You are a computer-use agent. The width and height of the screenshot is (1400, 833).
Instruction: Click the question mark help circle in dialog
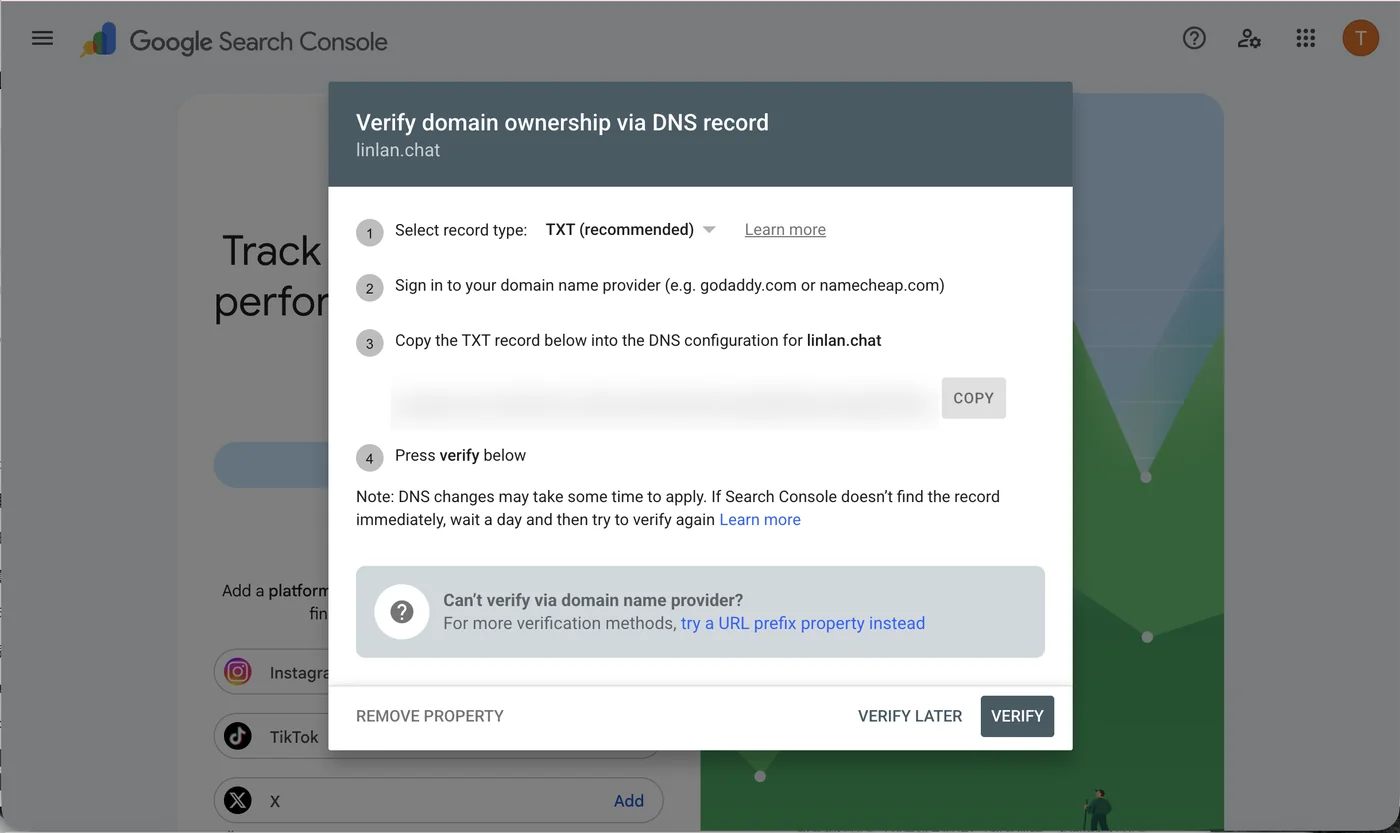click(x=402, y=612)
